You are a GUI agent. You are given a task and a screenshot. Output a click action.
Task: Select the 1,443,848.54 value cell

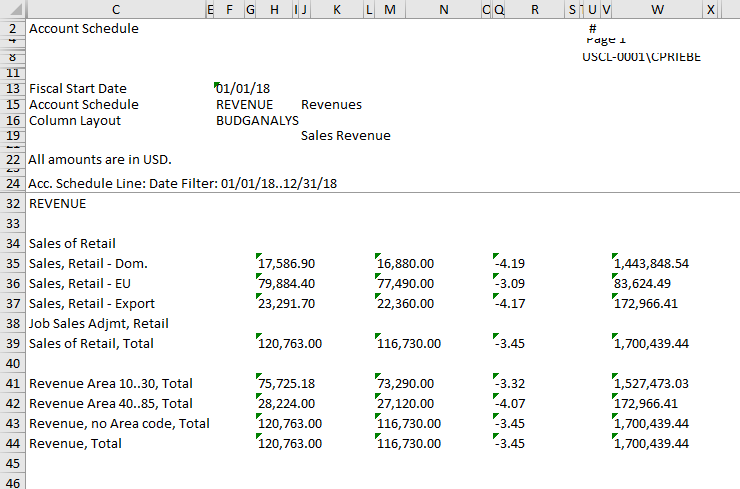652,264
